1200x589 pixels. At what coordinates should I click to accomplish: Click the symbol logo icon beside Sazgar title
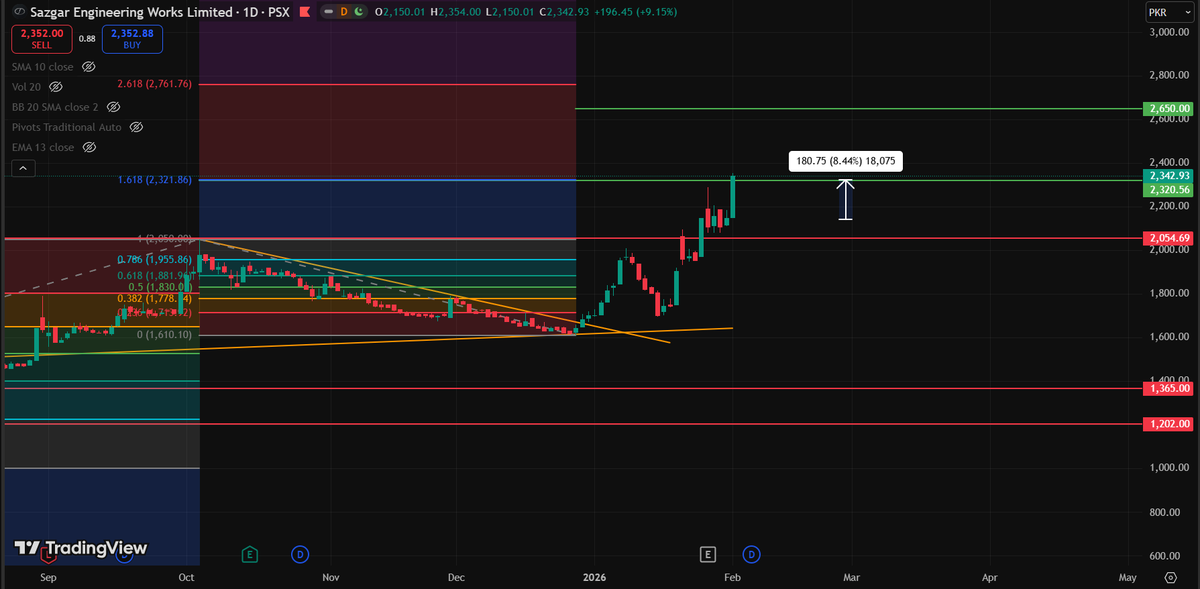(x=19, y=11)
